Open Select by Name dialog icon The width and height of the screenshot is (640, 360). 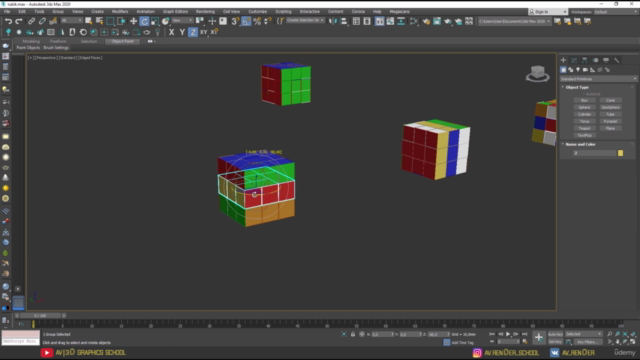pyautogui.click(x=99, y=21)
